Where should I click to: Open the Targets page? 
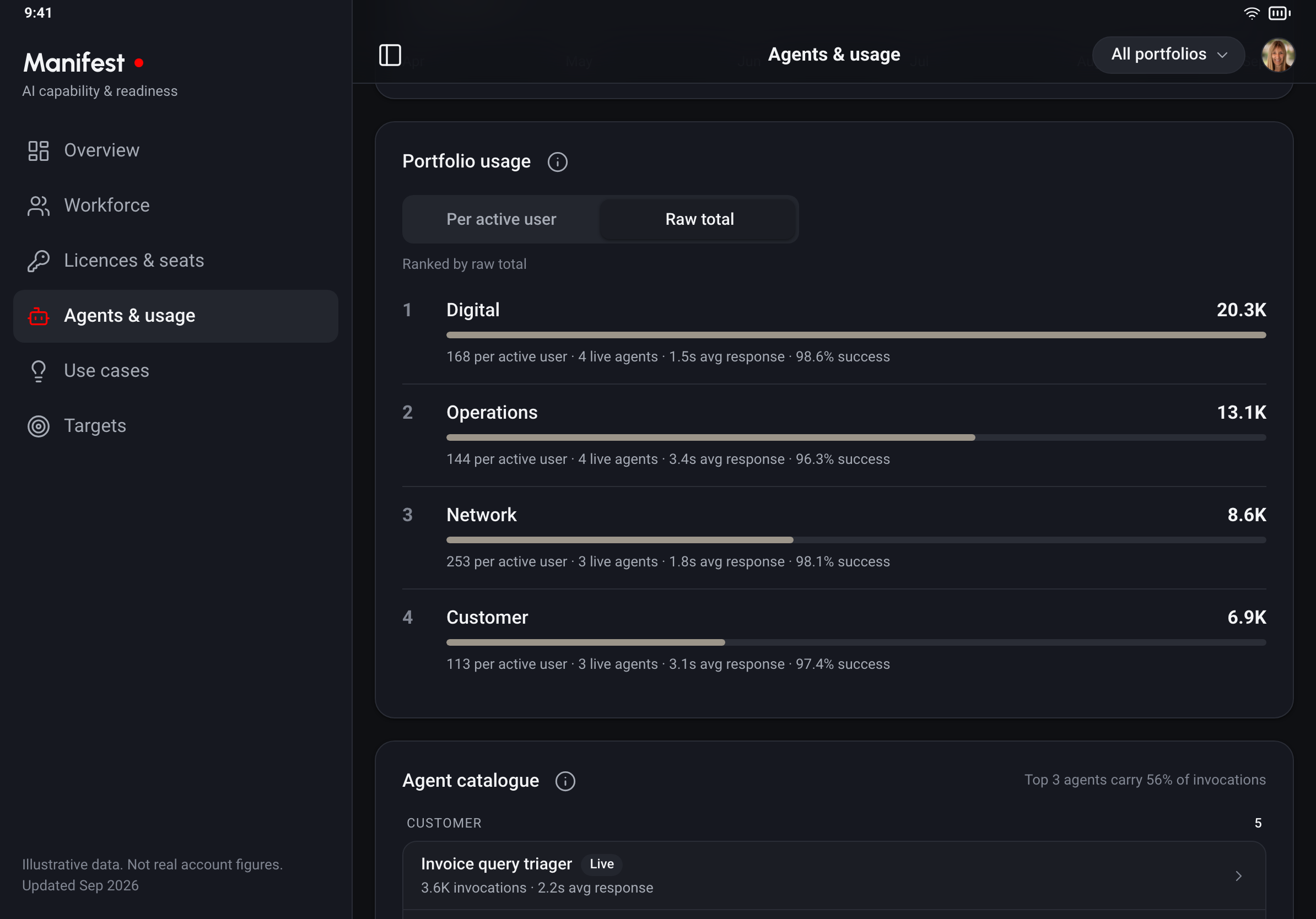175,426
